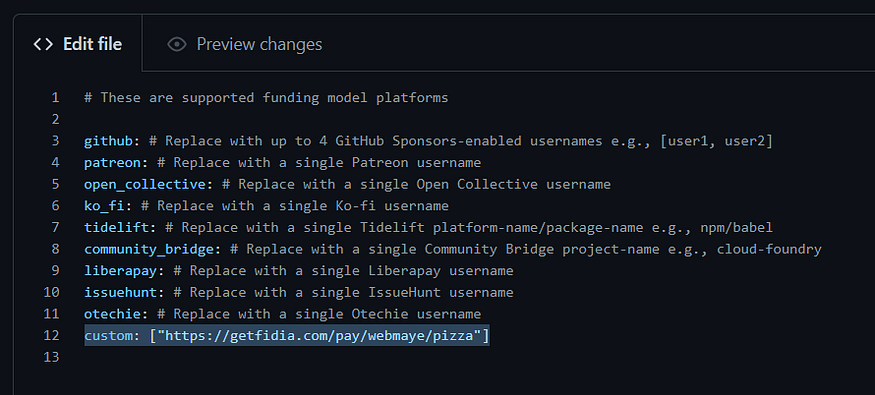
Task: Click the first-line comment about funding platforms
Action: 266,98
